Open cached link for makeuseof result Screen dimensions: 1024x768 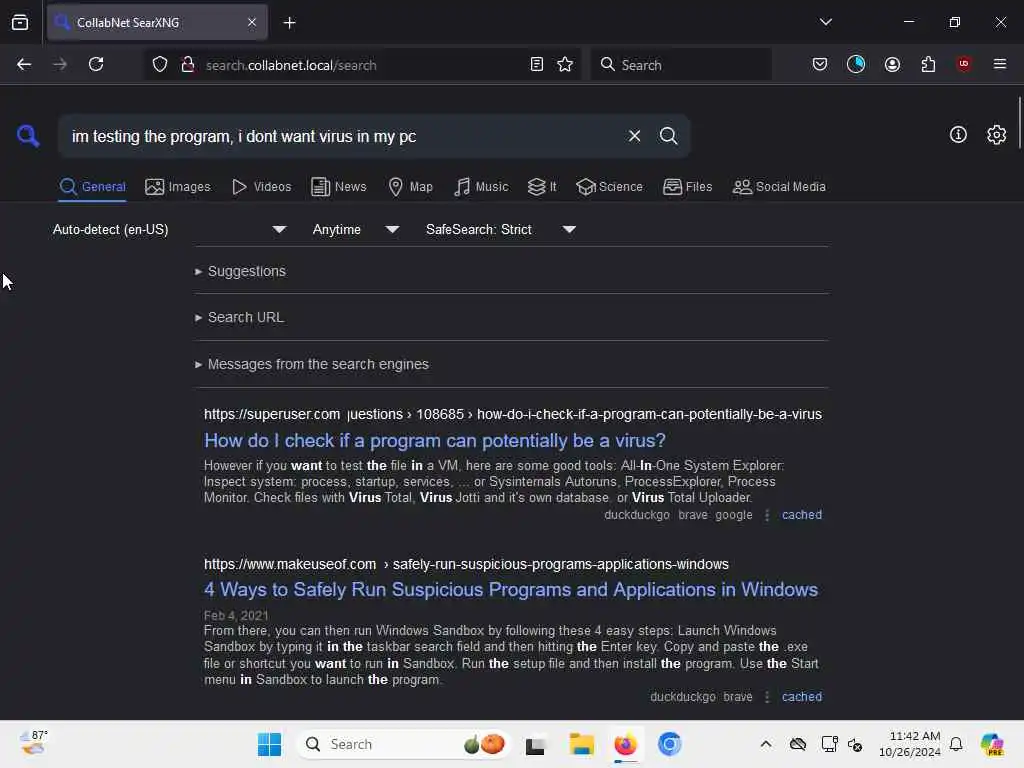point(801,697)
